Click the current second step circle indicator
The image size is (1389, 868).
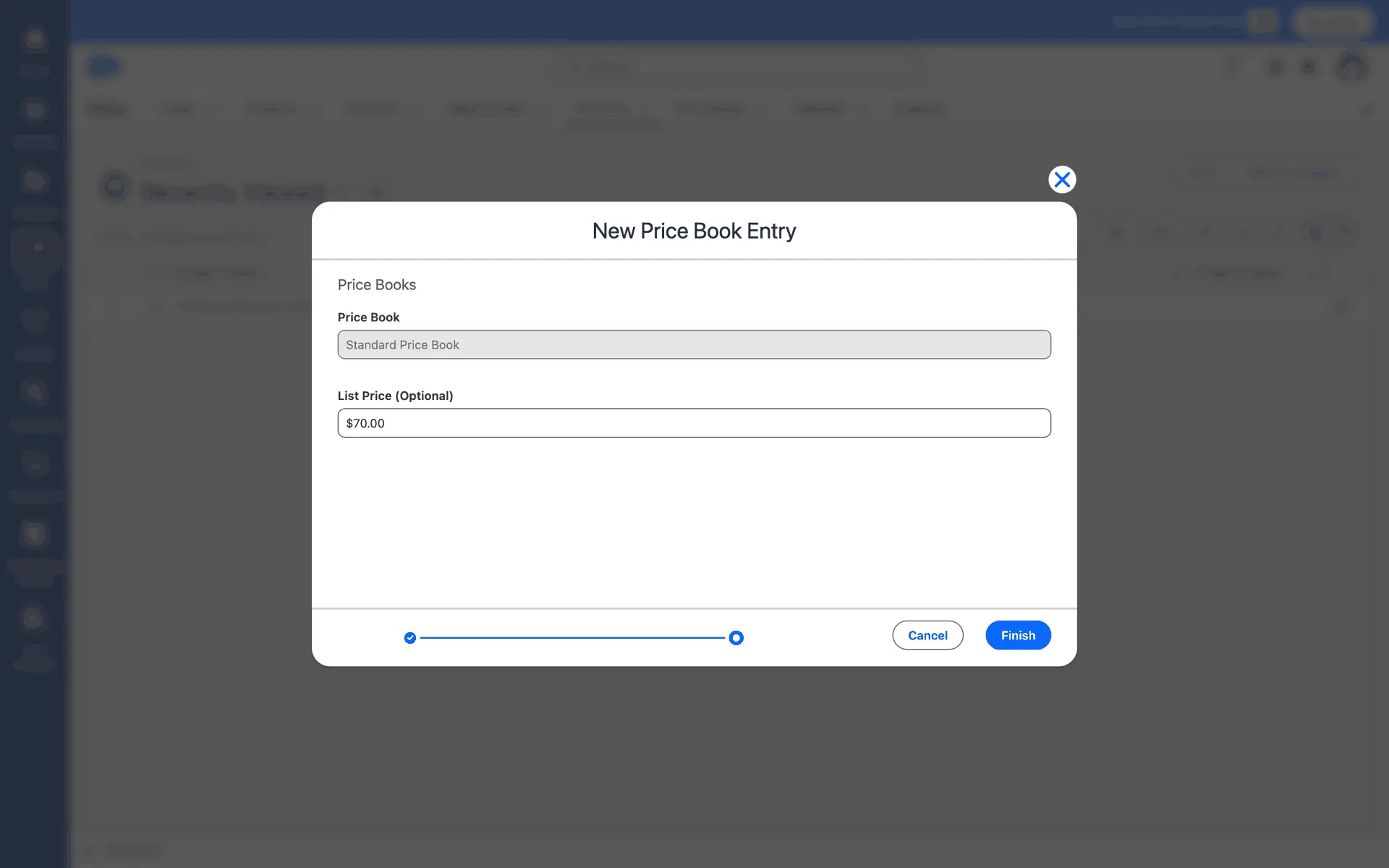click(x=736, y=637)
